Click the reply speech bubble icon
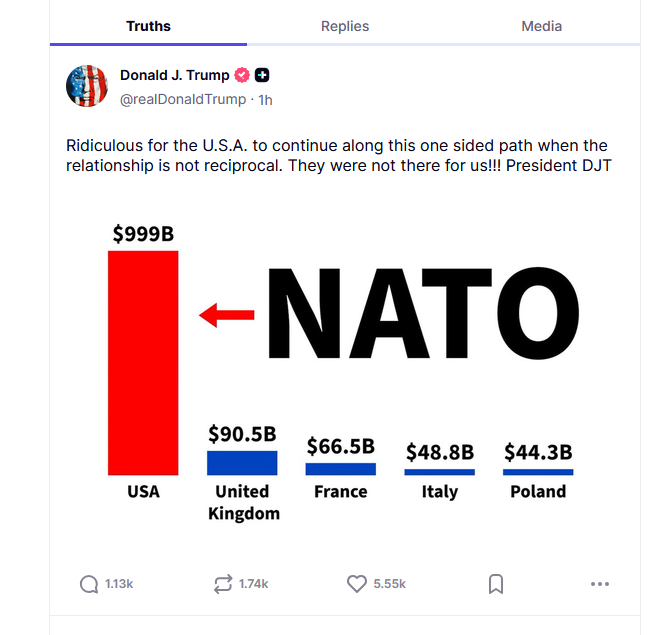 click(x=89, y=584)
